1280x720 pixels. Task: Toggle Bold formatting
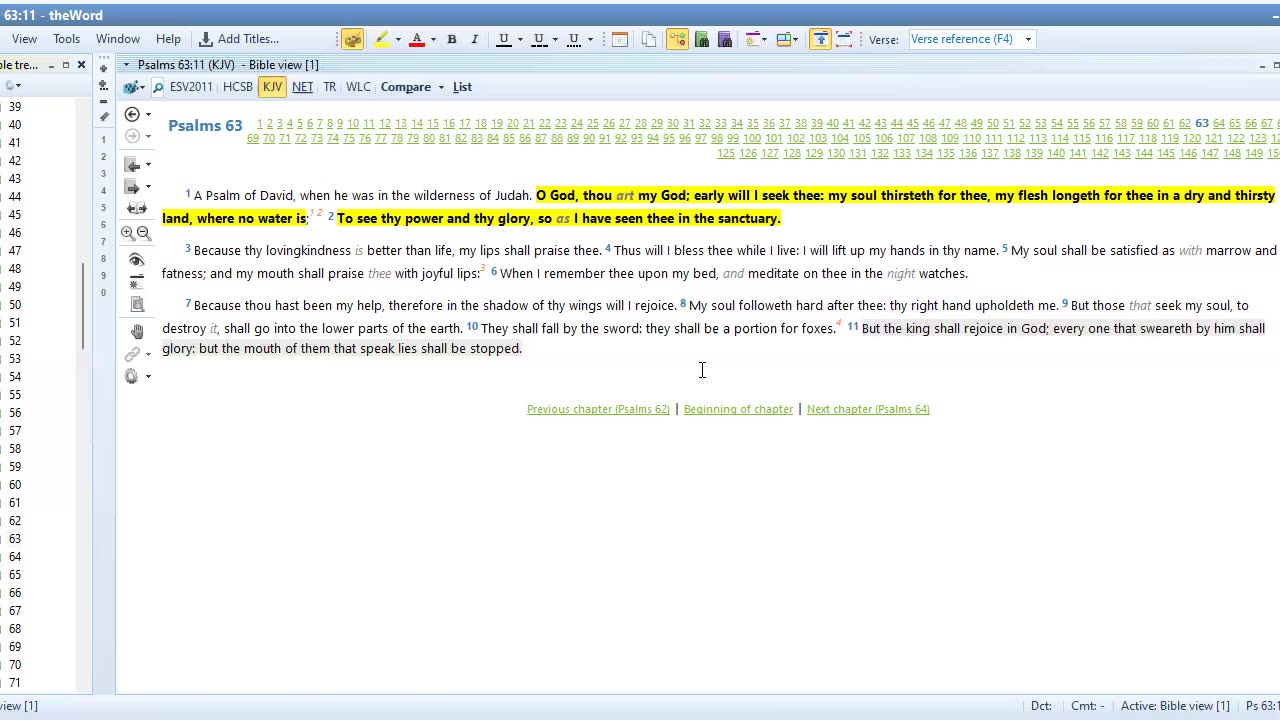click(x=452, y=39)
